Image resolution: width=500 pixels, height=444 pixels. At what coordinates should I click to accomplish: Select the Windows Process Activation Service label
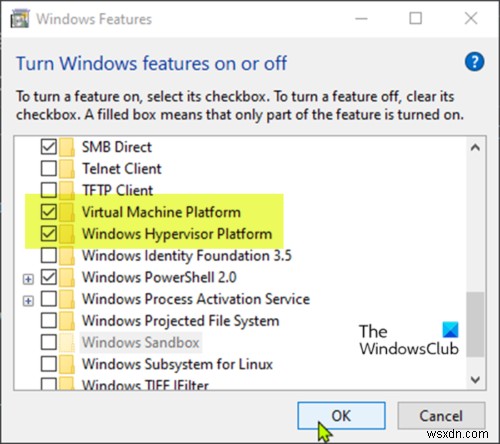click(x=196, y=299)
